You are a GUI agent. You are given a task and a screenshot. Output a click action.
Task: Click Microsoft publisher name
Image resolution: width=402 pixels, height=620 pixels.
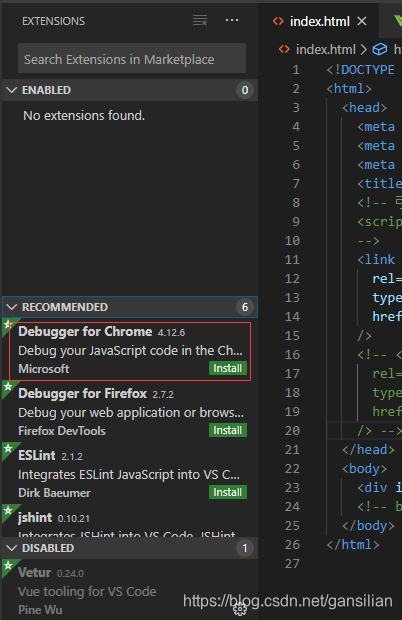[x=43, y=369]
